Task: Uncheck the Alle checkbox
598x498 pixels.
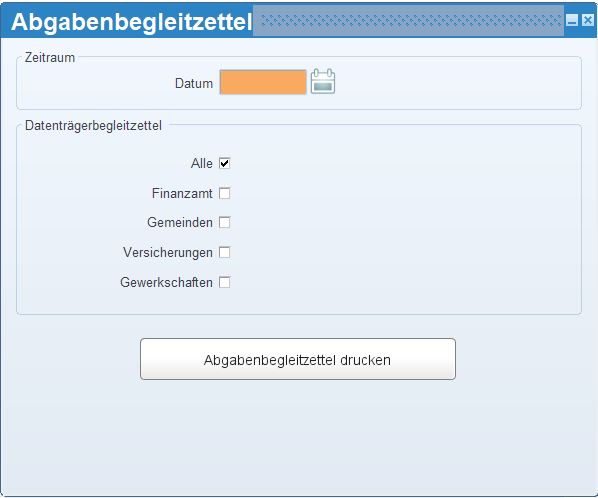Action: pyautogui.click(x=225, y=163)
